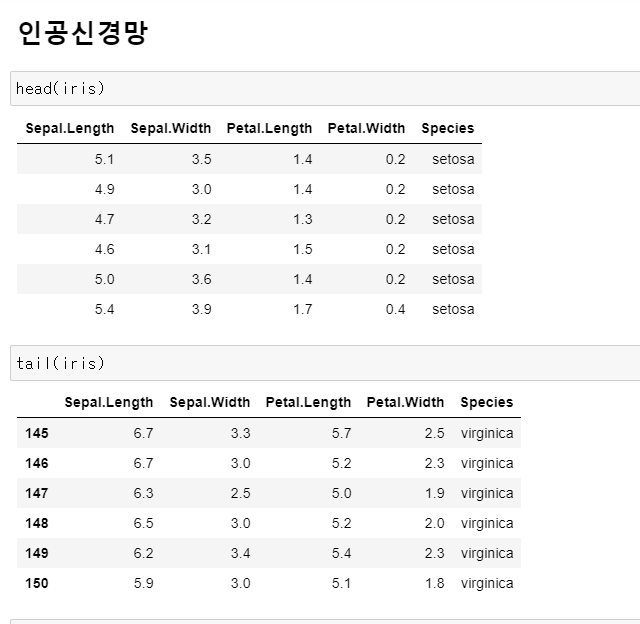Click setosa in the 4.7 row
The width and height of the screenshot is (640, 624).
point(453,219)
